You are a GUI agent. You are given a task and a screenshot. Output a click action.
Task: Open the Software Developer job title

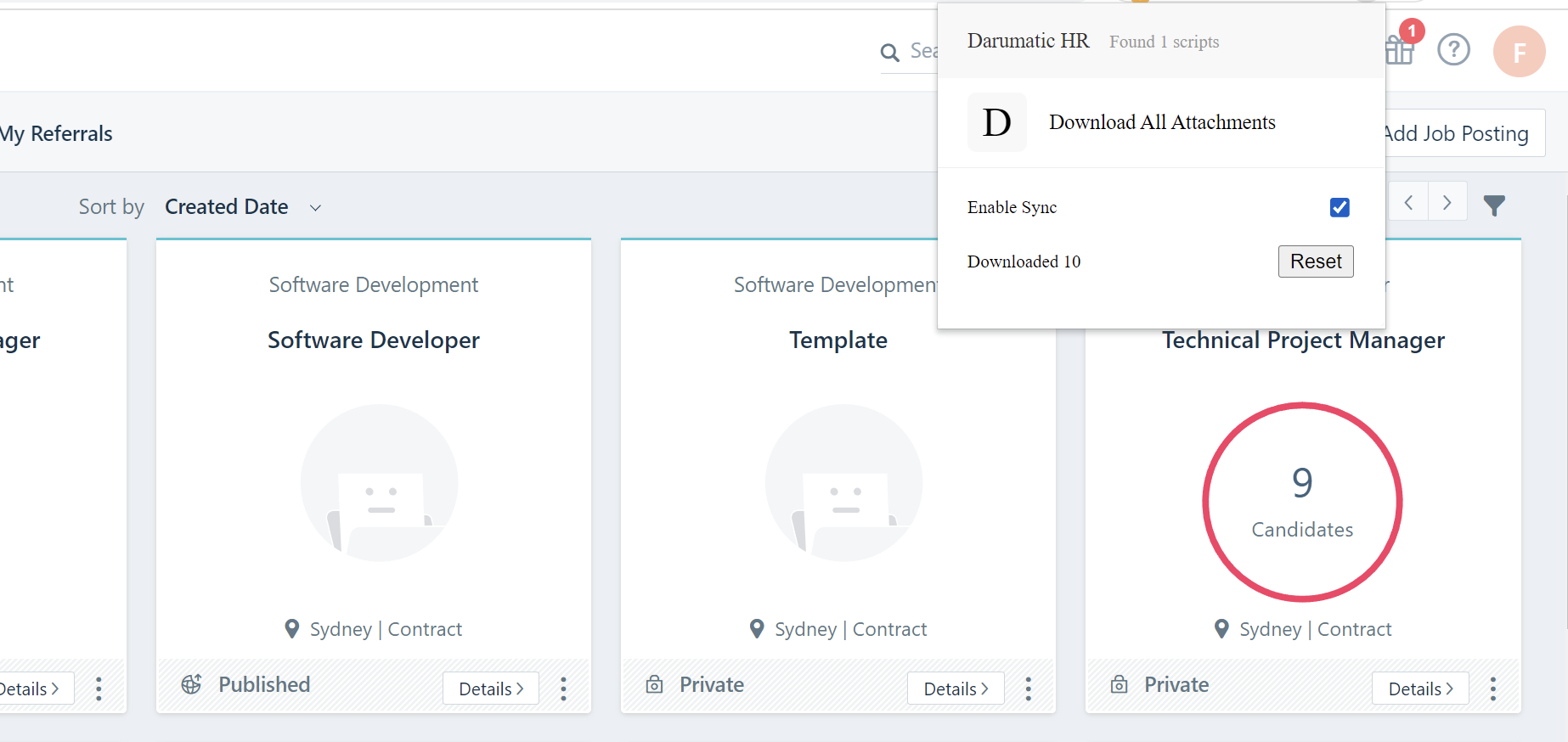click(373, 340)
